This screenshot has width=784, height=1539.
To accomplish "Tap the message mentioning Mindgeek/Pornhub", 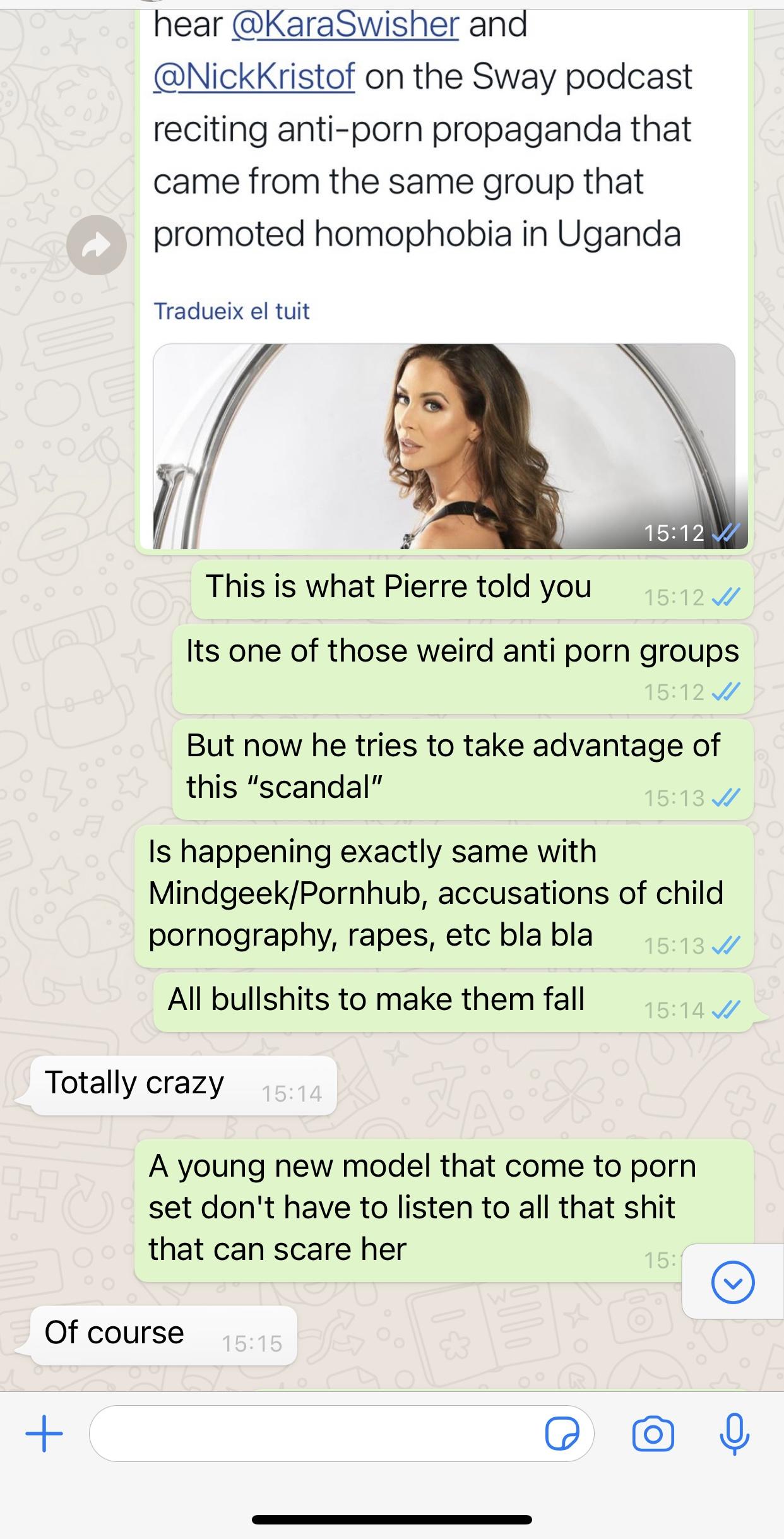I will tap(444, 896).
